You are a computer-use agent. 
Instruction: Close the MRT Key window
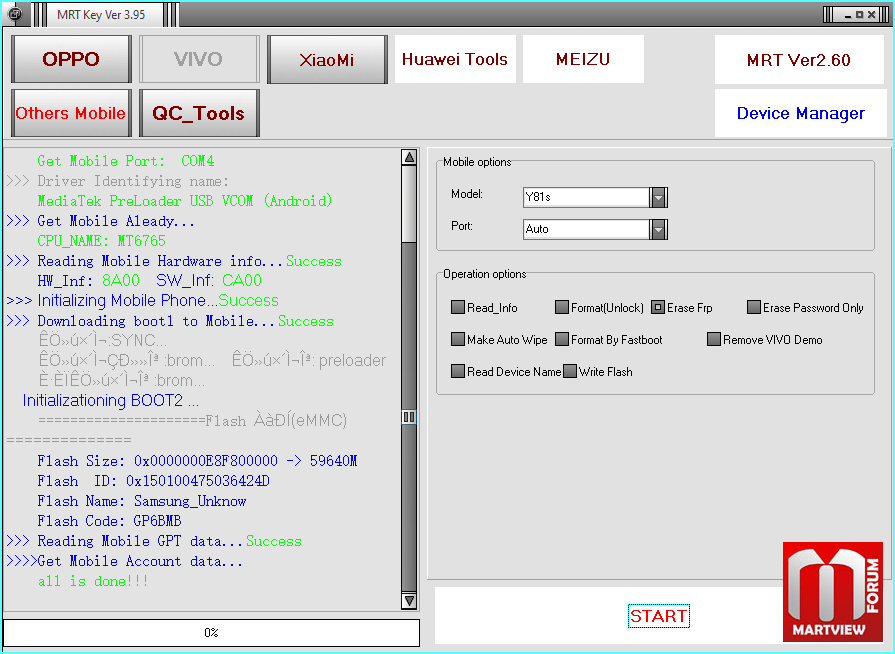(871, 15)
